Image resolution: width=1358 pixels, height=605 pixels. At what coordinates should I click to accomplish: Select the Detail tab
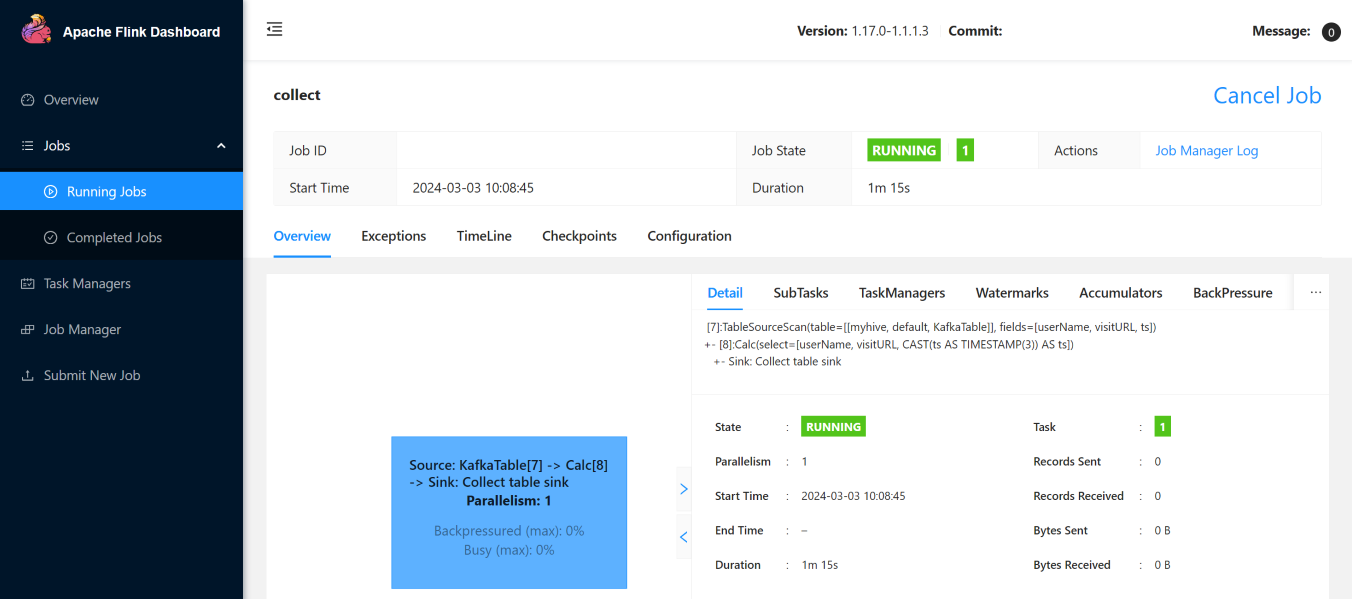(x=725, y=293)
